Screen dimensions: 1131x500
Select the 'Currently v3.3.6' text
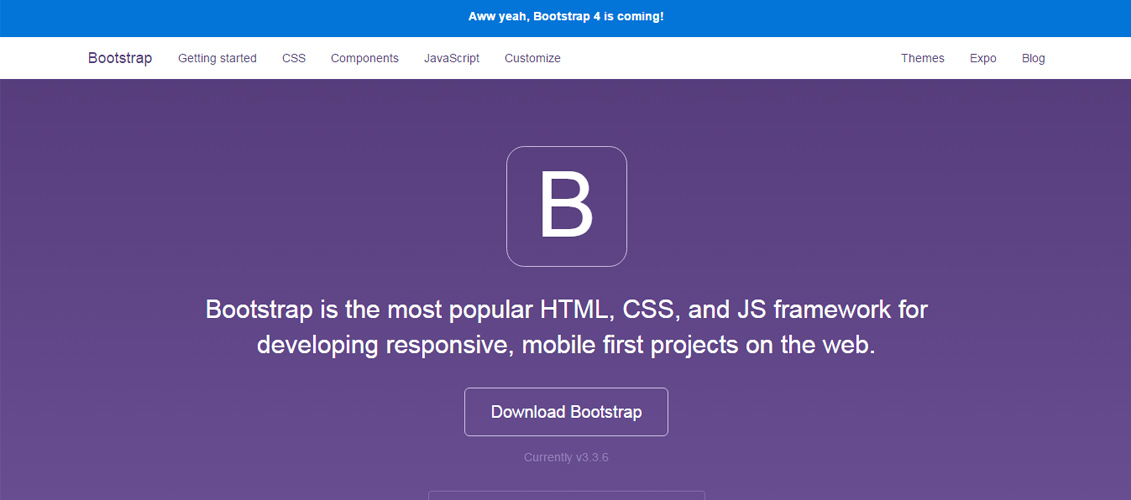pos(566,457)
